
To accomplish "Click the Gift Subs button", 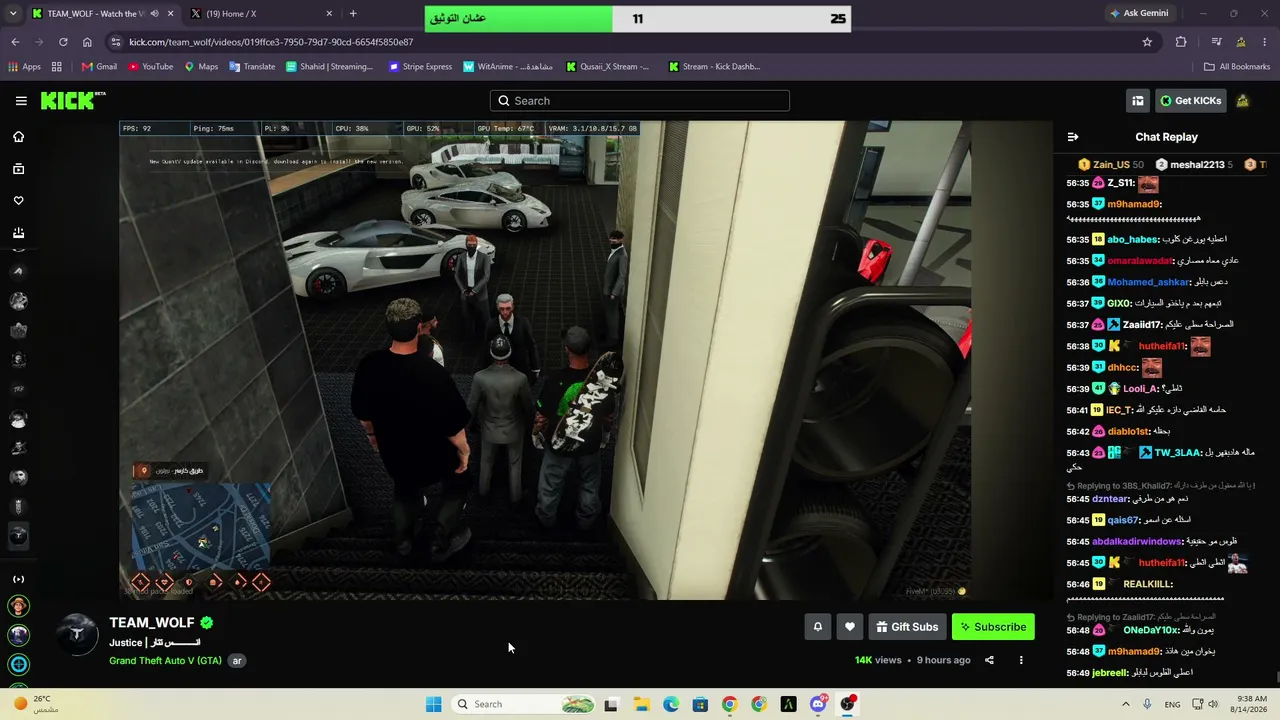I will [907, 627].
